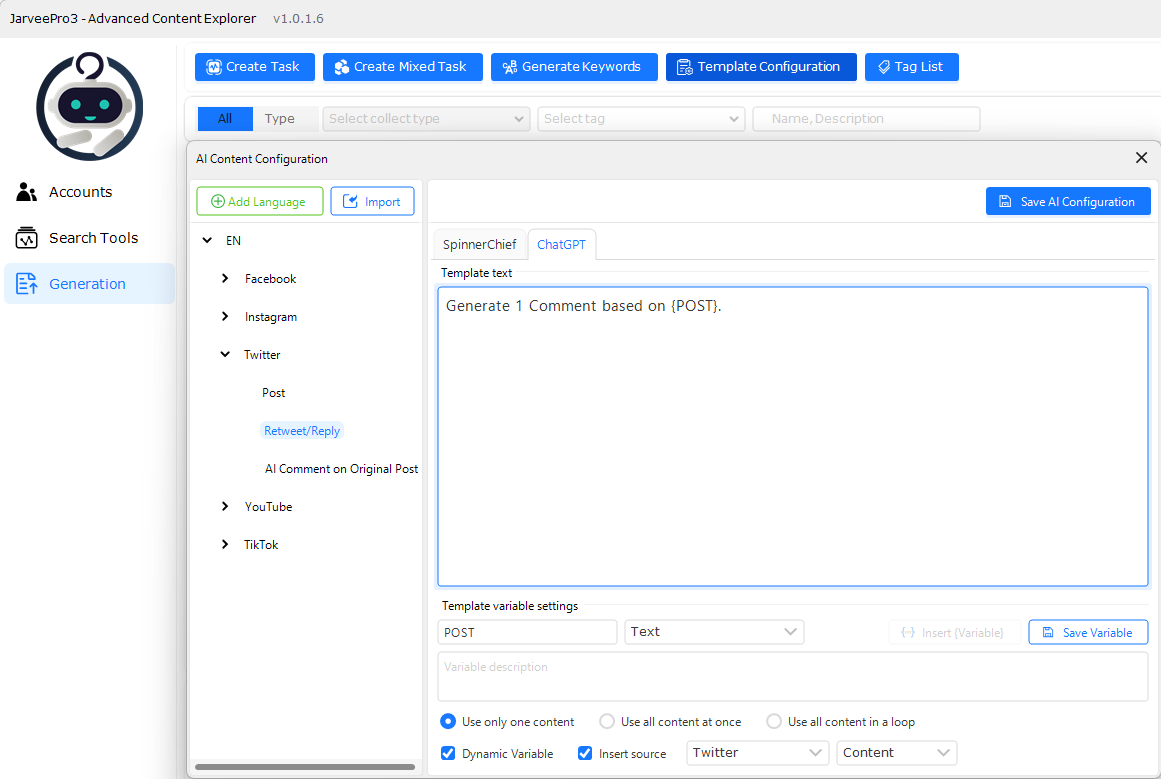
Task: Click the Generation sidebar icon
Action: pyautogui.click(x=27, y=284)
